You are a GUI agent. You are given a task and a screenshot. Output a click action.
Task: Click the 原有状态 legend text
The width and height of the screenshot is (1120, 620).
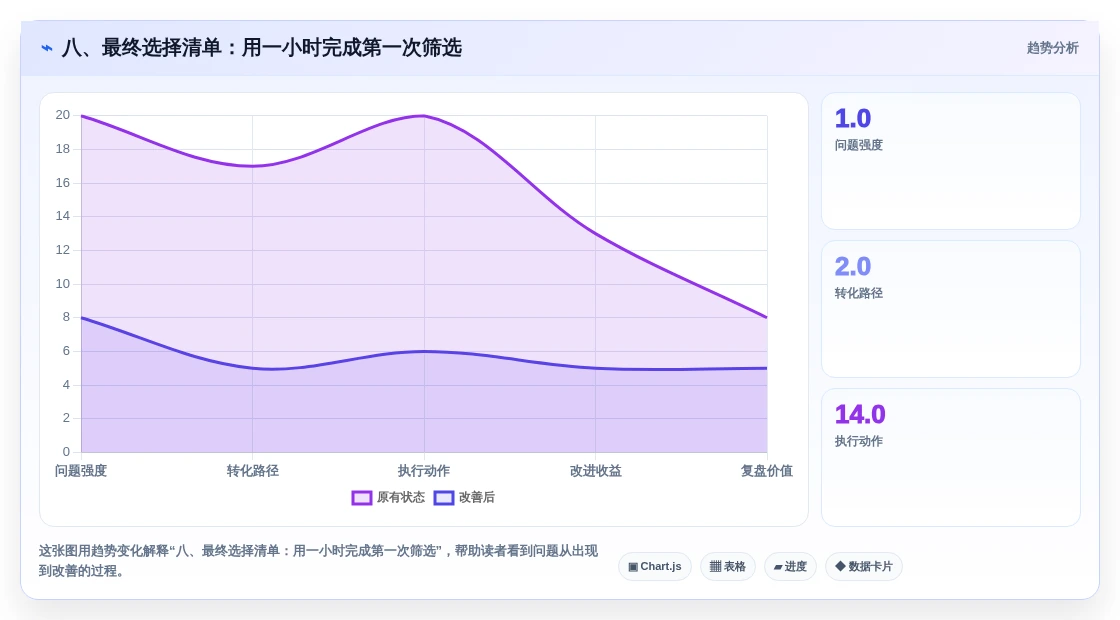pyautogui.click(x=401, y=497)
